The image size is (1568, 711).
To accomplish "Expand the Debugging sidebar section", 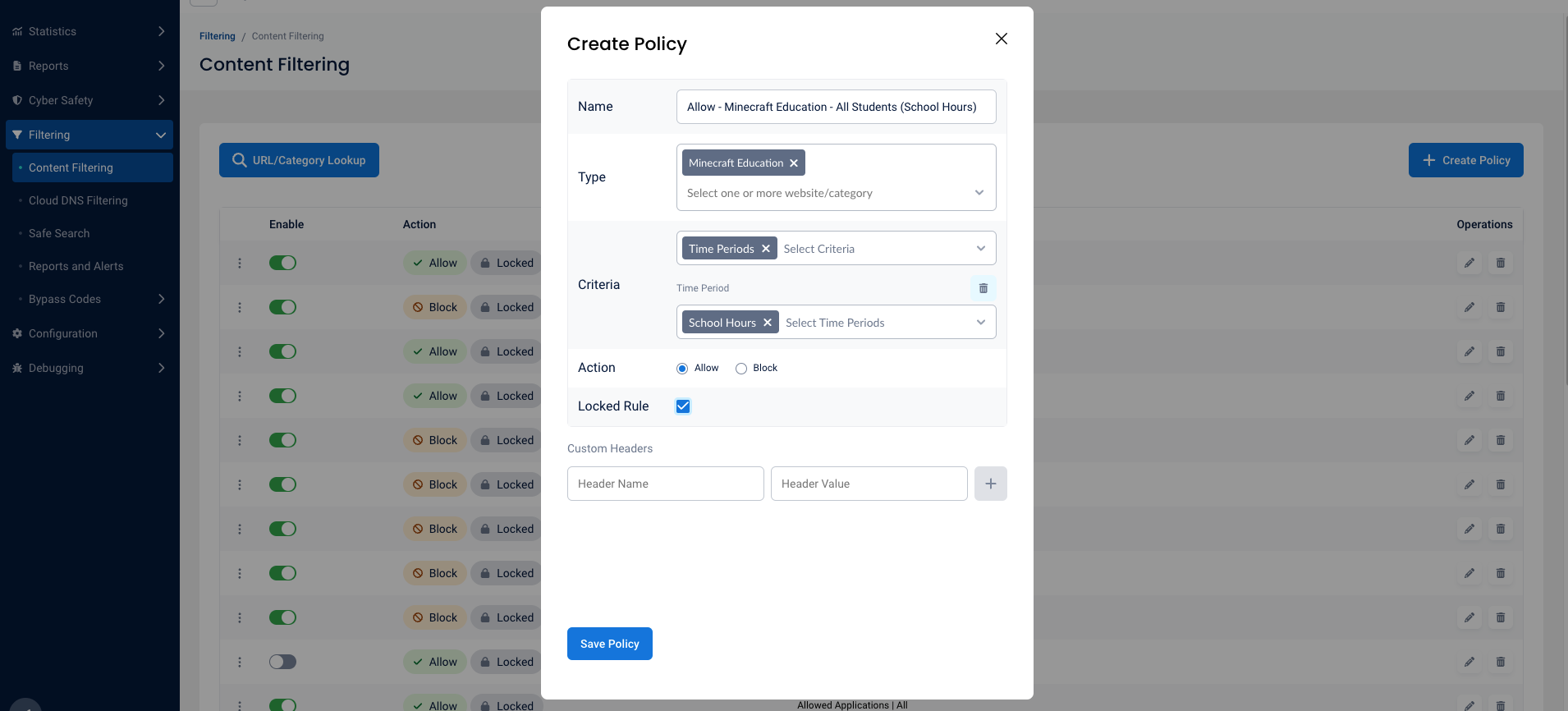I will [x=161, y=368].
